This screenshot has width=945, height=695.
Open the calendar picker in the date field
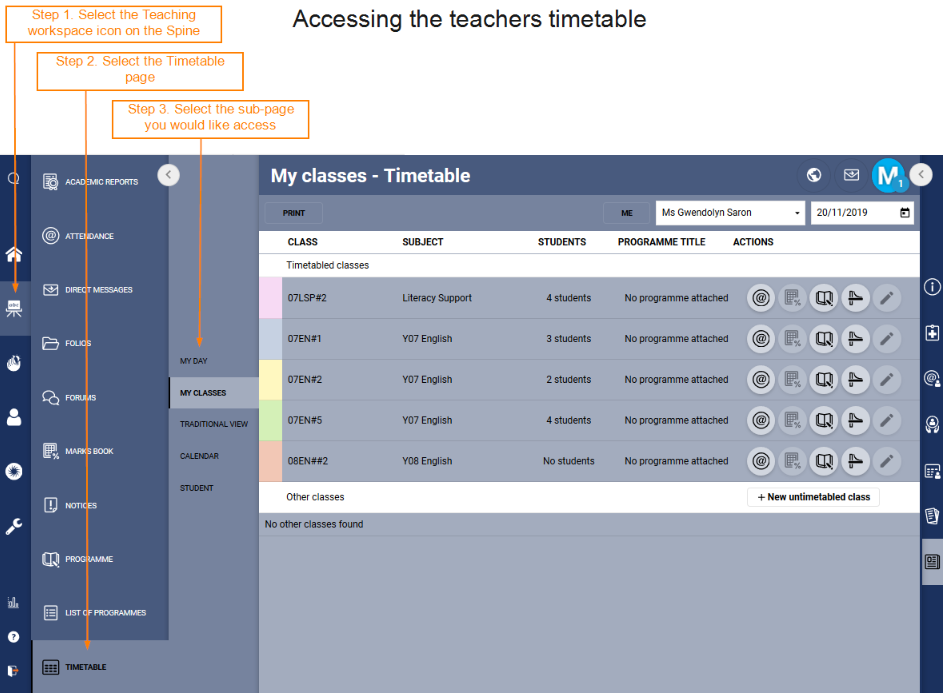[905, 213]
